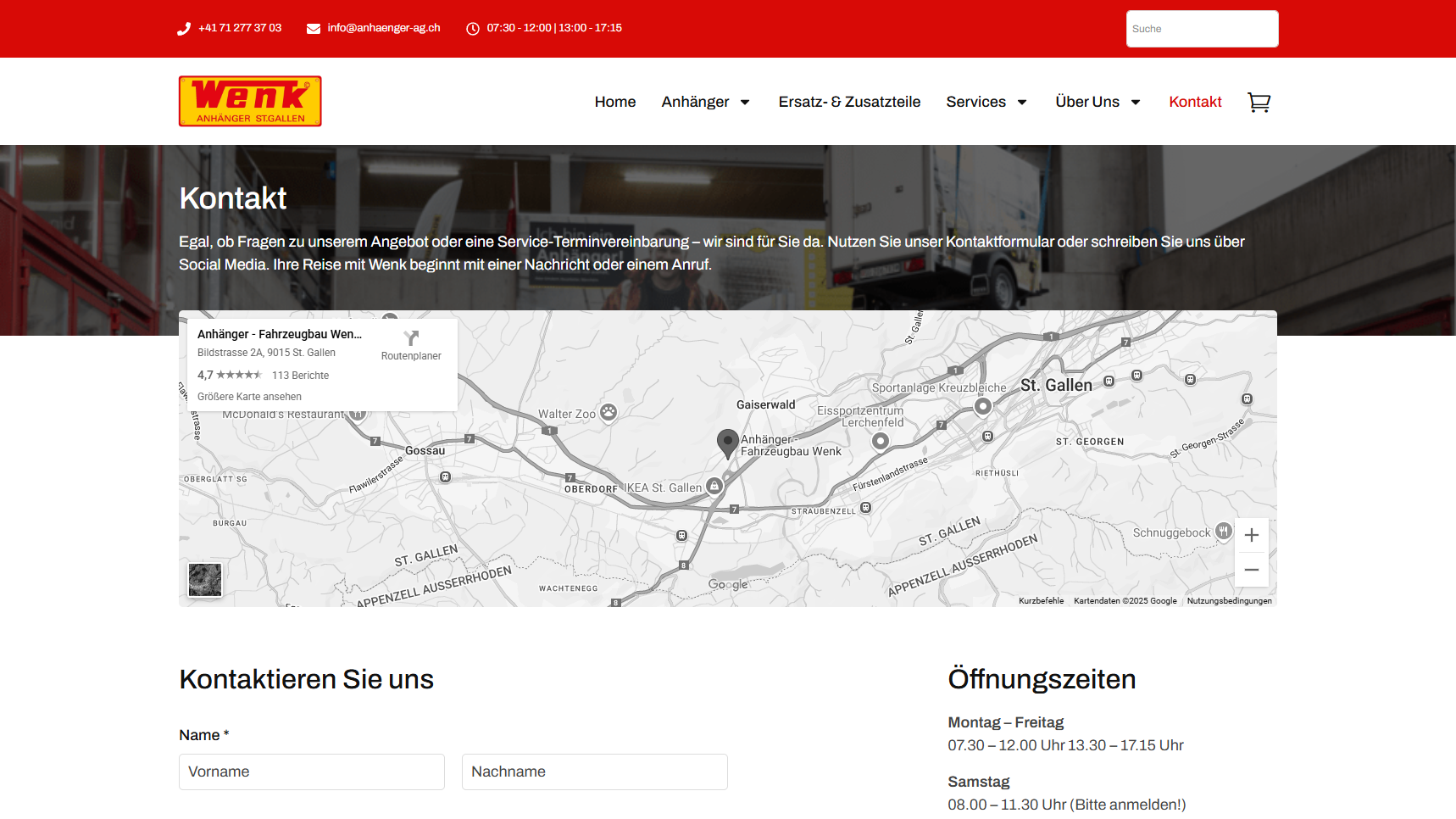Click the Vorname input field
The image size is (1456, 819).
pos(312,772)
